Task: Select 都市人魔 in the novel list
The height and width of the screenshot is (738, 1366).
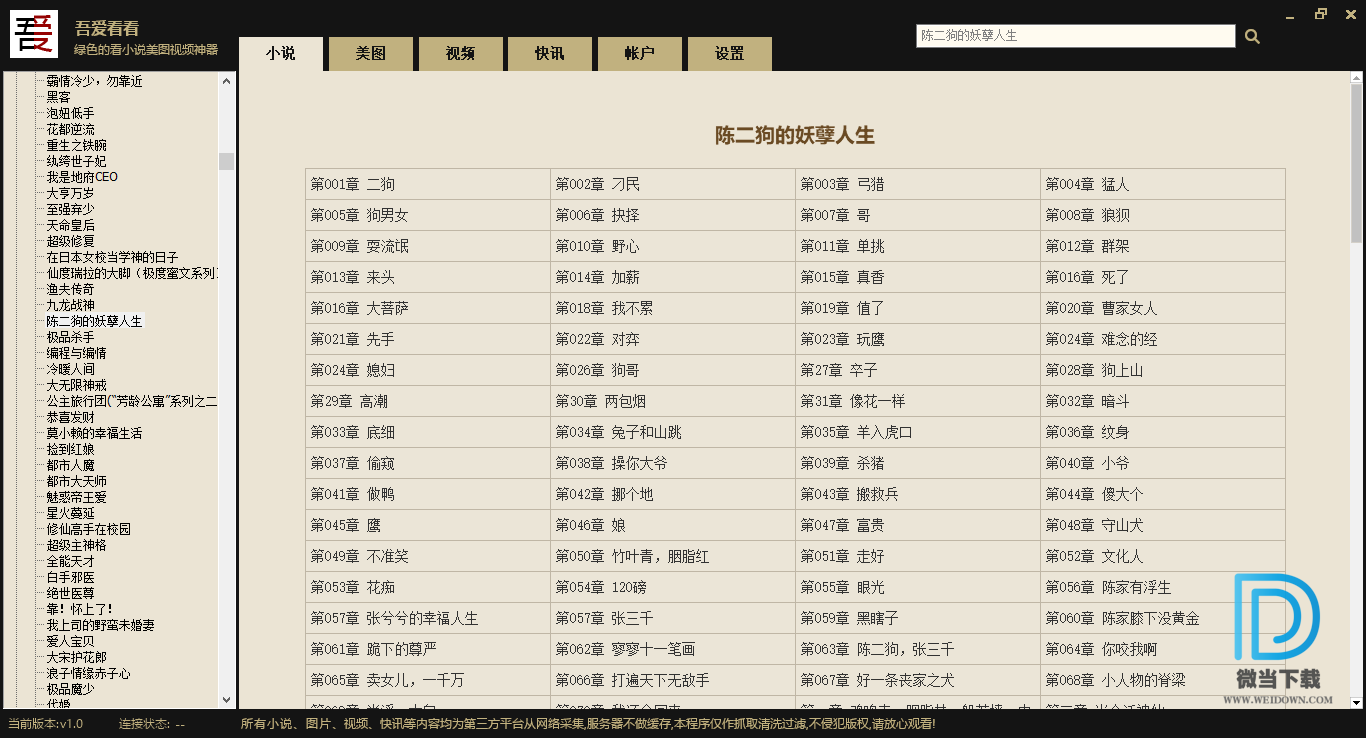Action: tap(70, 465)
